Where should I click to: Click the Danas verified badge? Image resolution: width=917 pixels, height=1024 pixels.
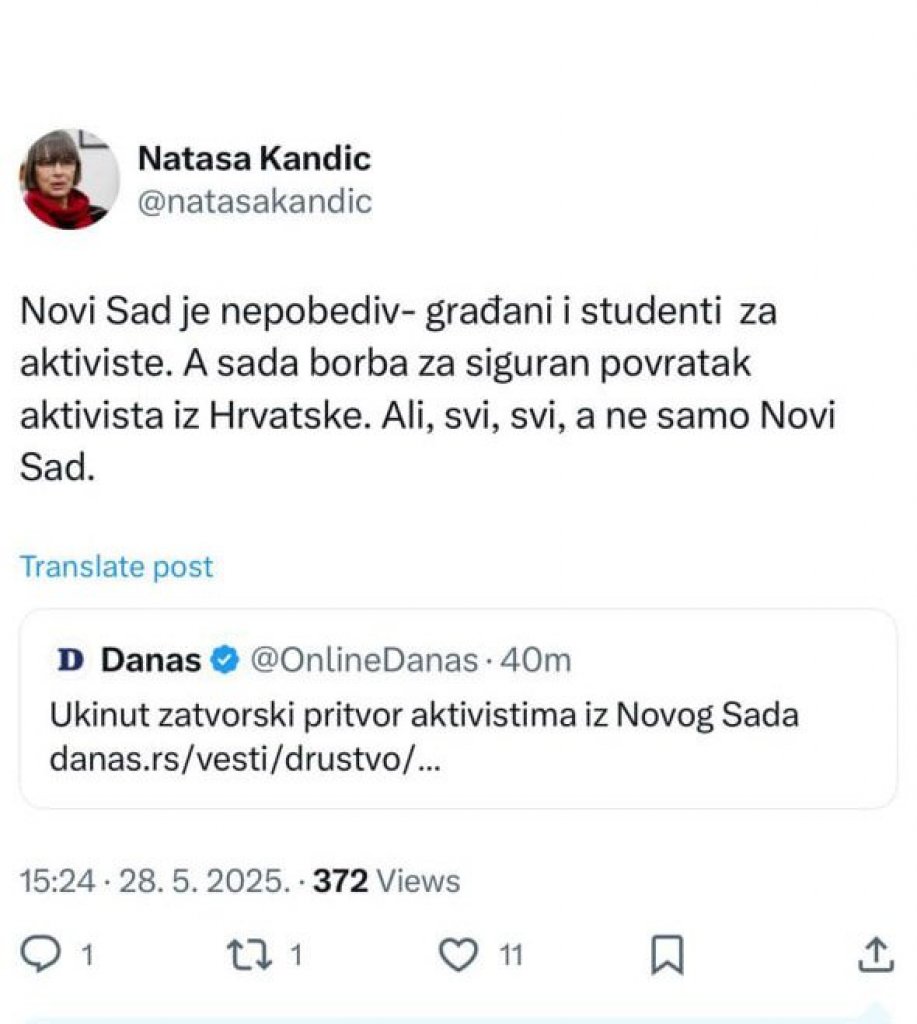226,660
